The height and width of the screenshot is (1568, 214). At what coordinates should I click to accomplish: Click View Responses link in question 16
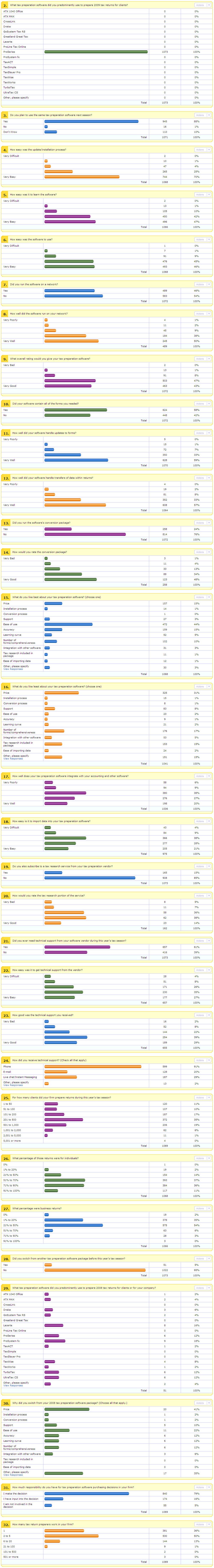(x=13, y=759)
